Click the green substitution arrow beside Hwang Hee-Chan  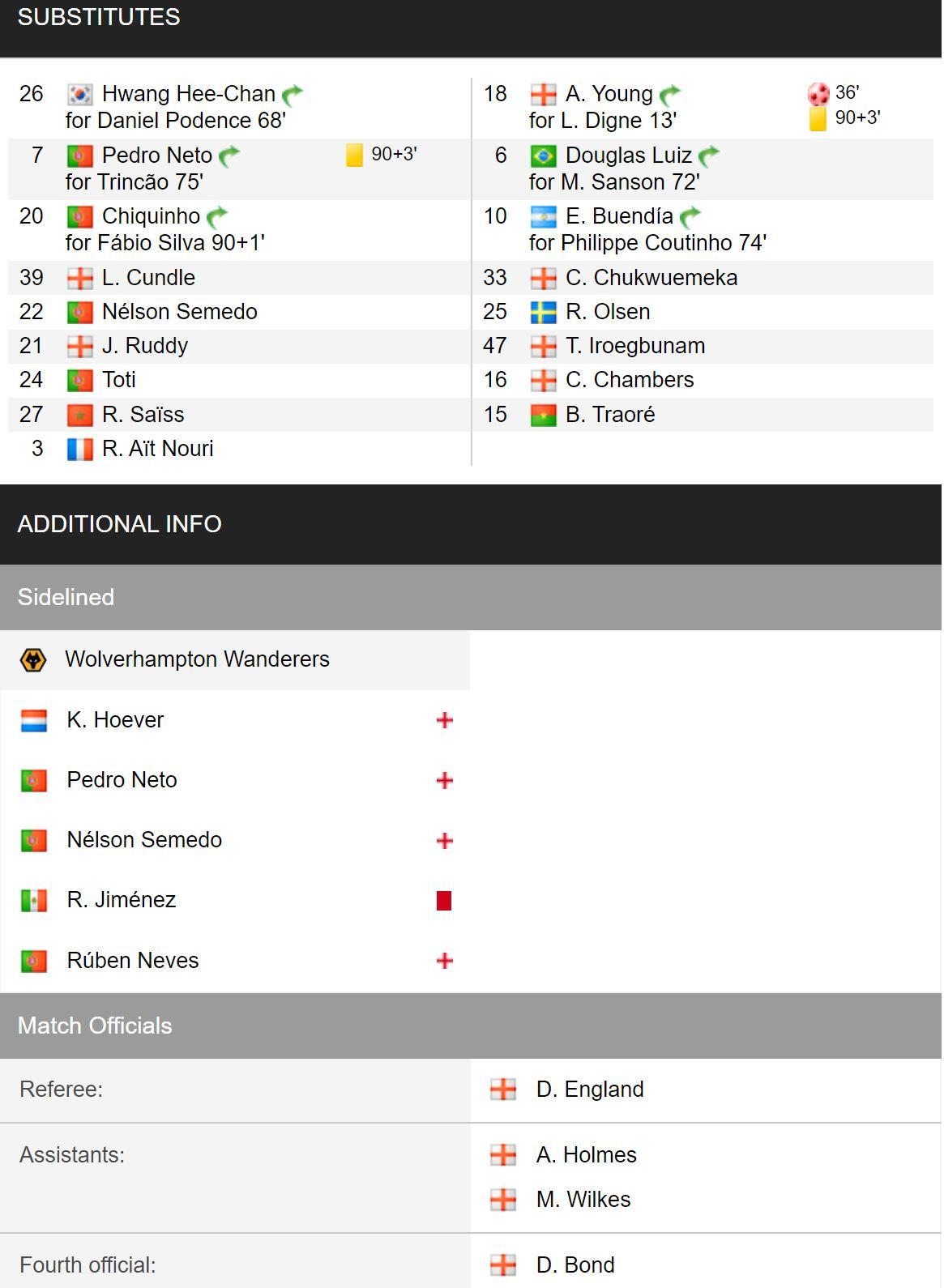pyautogui.click(x=293, y=95)
